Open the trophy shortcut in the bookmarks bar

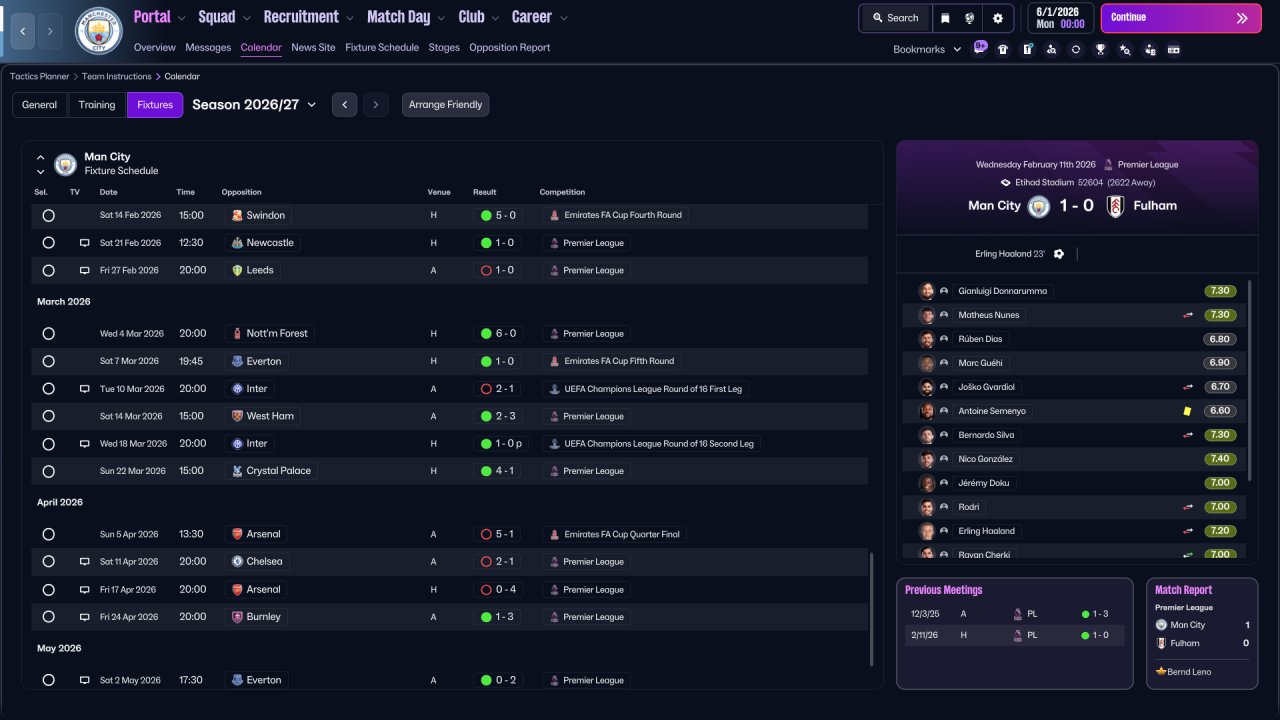[1100, 49]
